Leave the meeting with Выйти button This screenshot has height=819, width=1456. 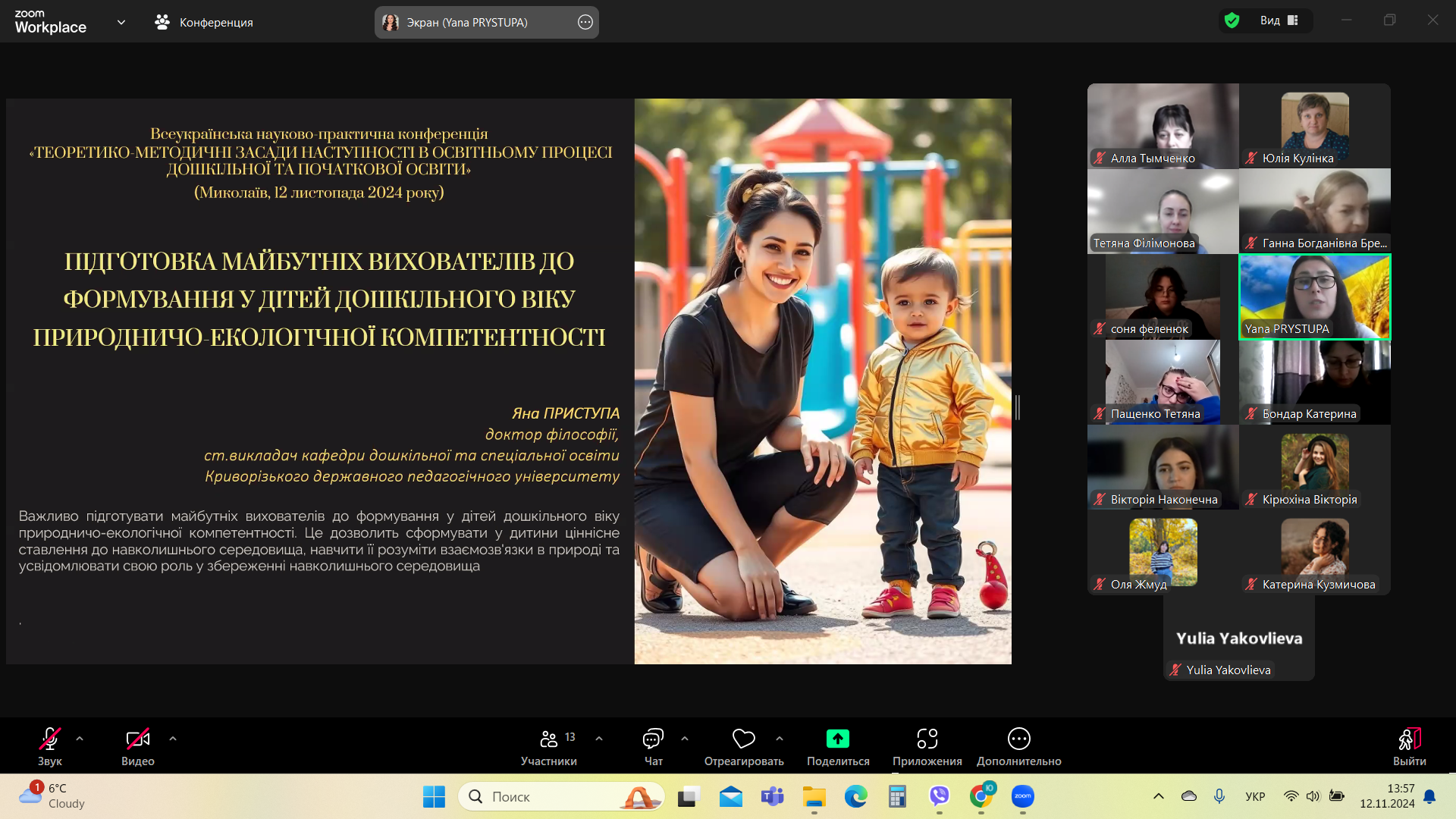coord(1410,746)
